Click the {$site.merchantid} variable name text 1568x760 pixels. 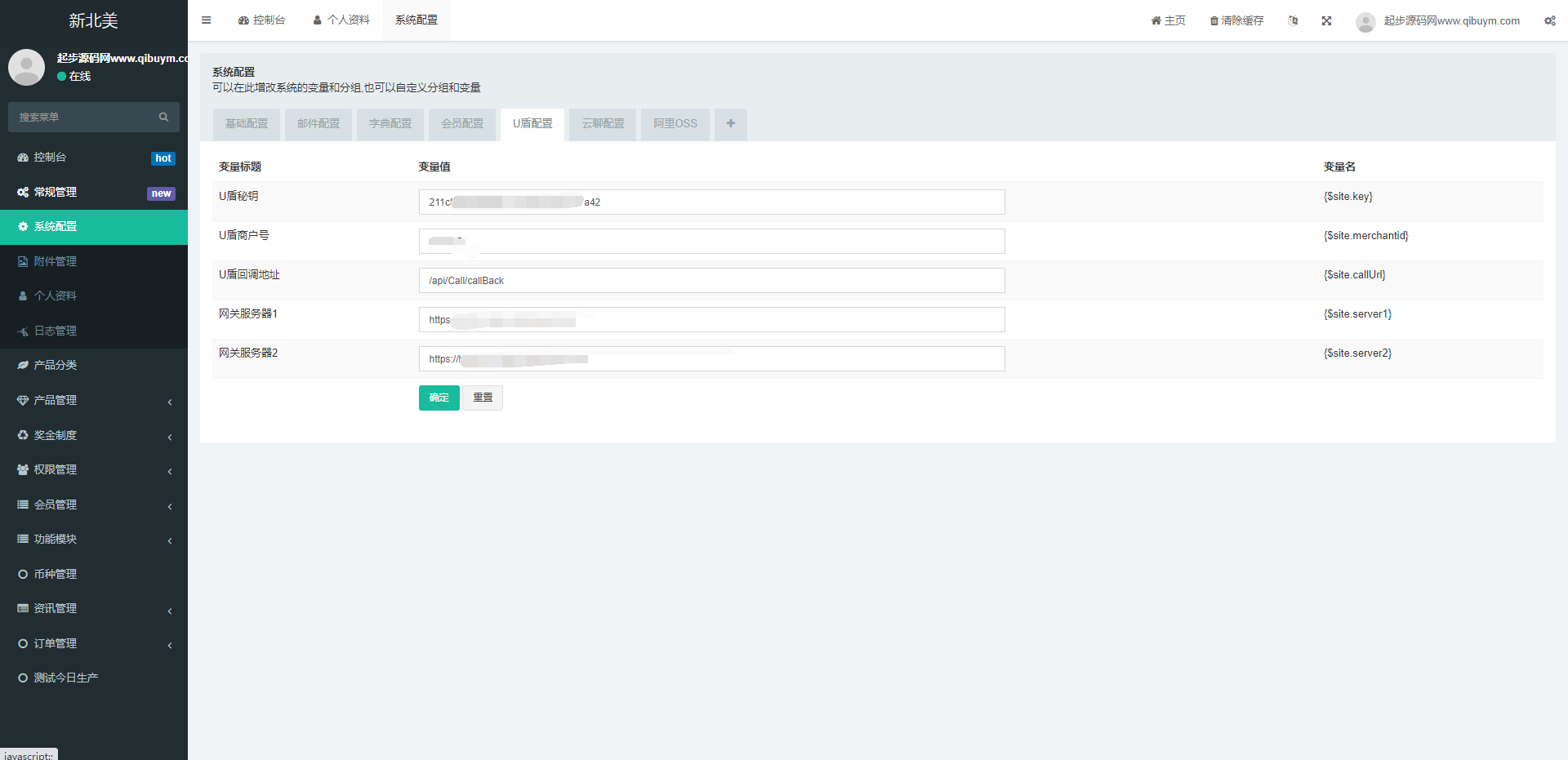pyautogui.click(x=1366, y=236)
